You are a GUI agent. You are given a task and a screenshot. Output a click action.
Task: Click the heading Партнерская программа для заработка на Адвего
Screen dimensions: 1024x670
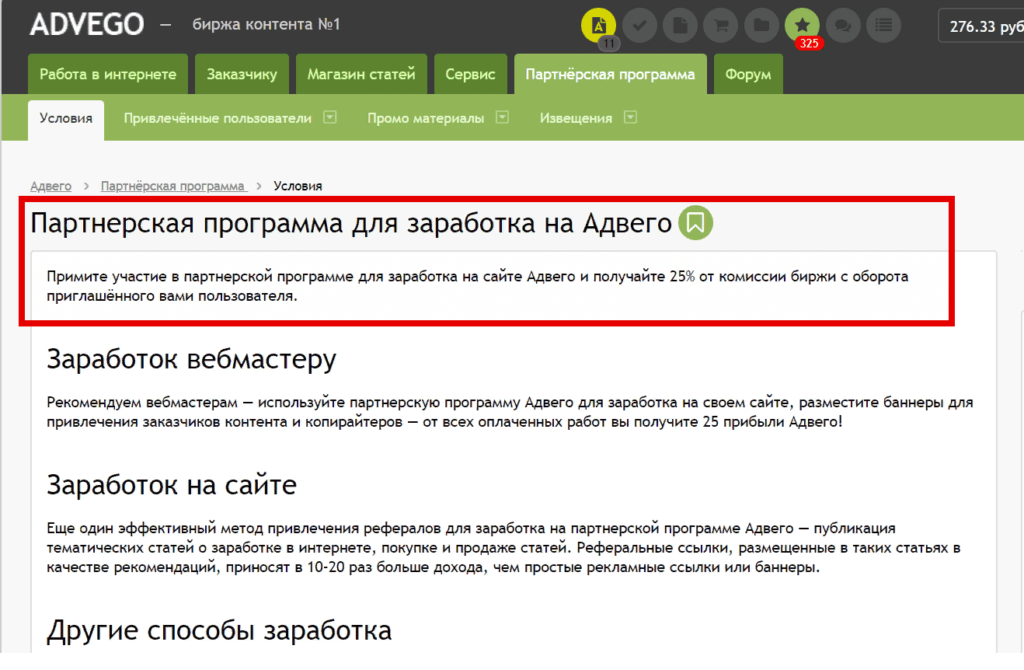click(351, 223)
